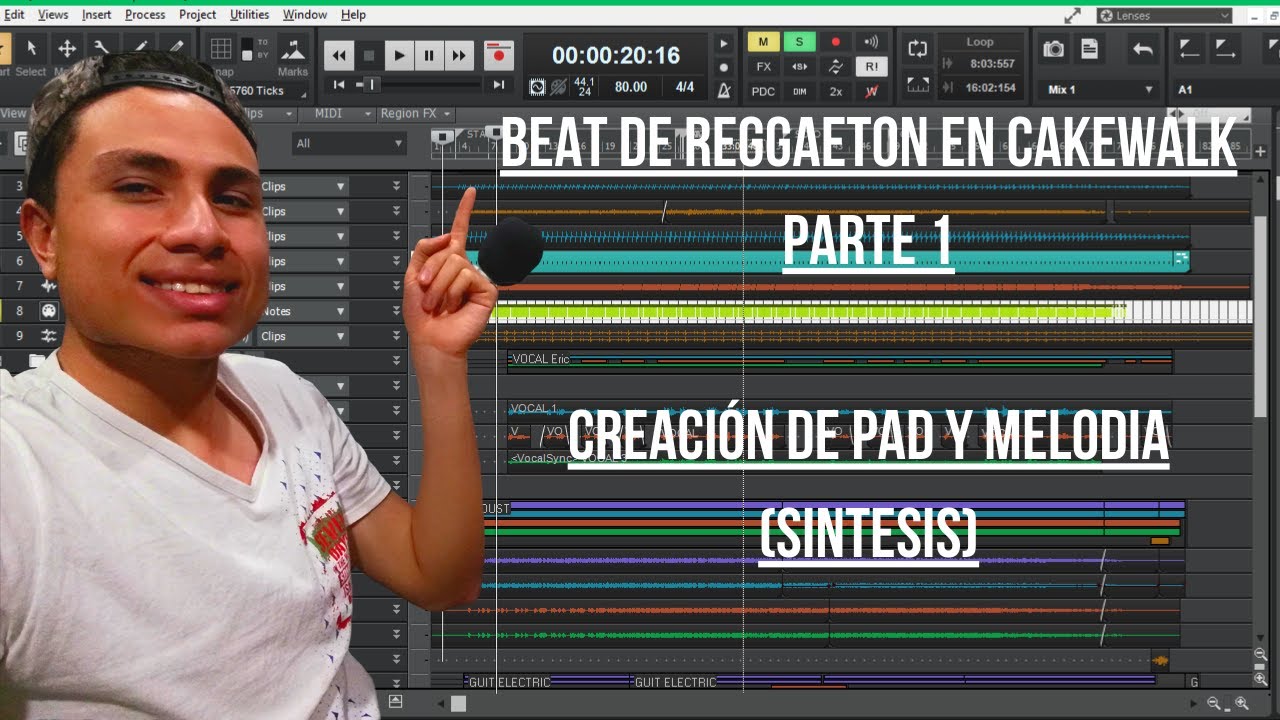Open the Lenses dropdown
1280x720 pixels.
(x=1164, y=15)
